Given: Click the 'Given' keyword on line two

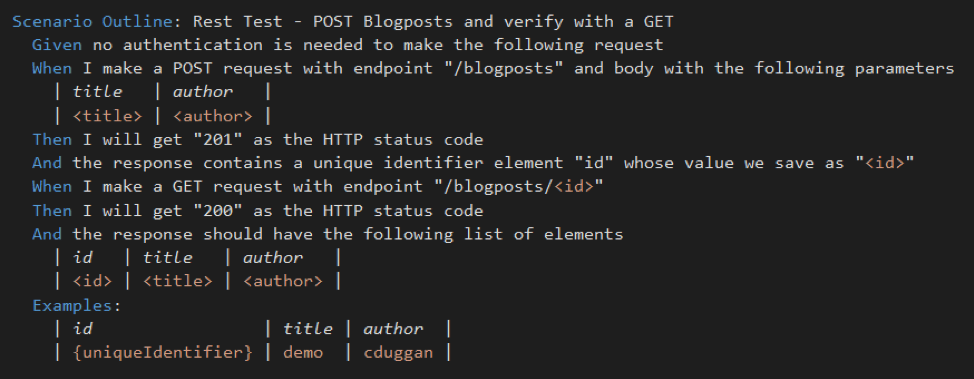Looking at the screenshot, I should (57, 45).
